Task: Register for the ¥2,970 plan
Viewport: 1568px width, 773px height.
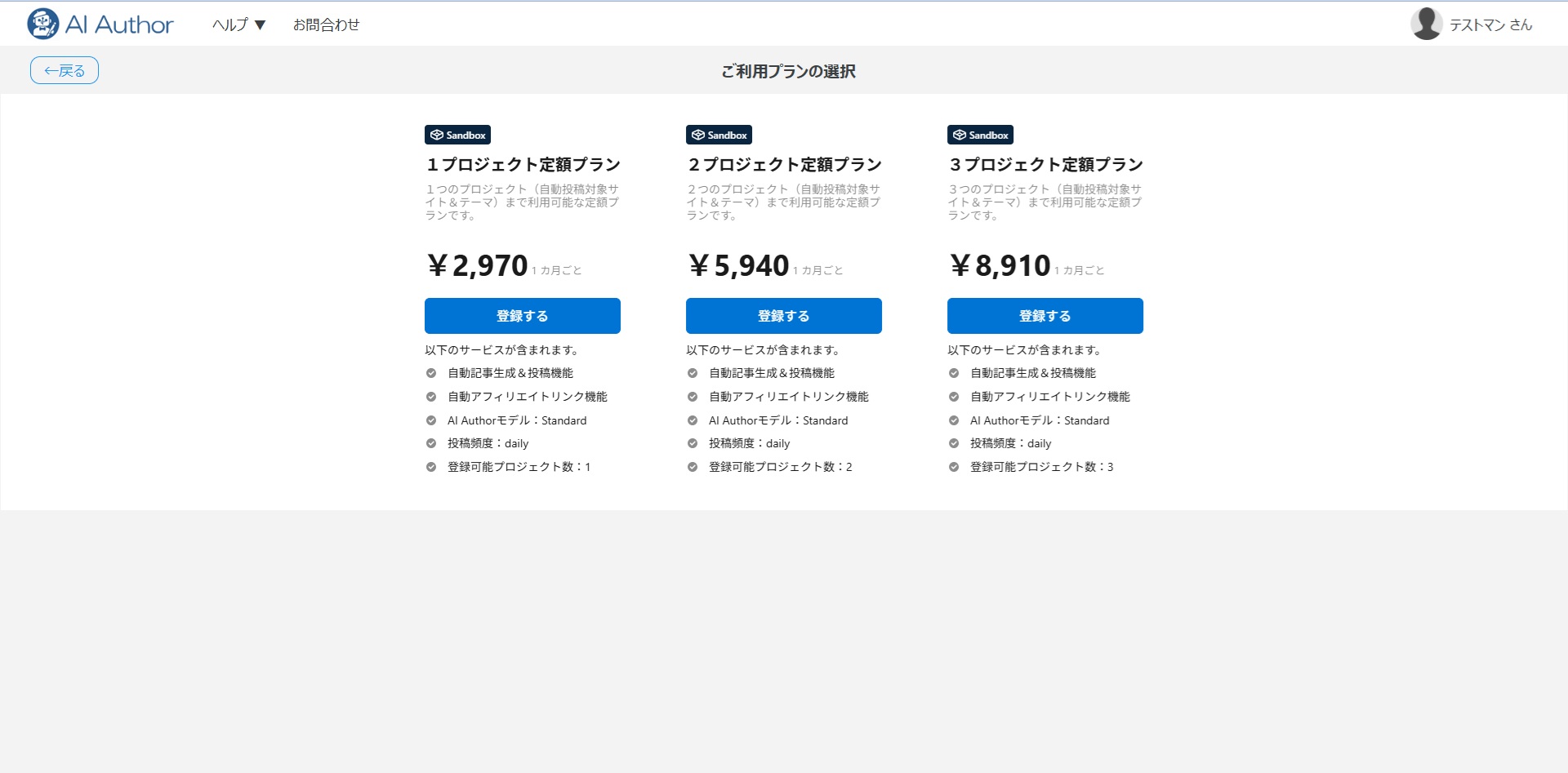Action: click(x=522, y=316)
